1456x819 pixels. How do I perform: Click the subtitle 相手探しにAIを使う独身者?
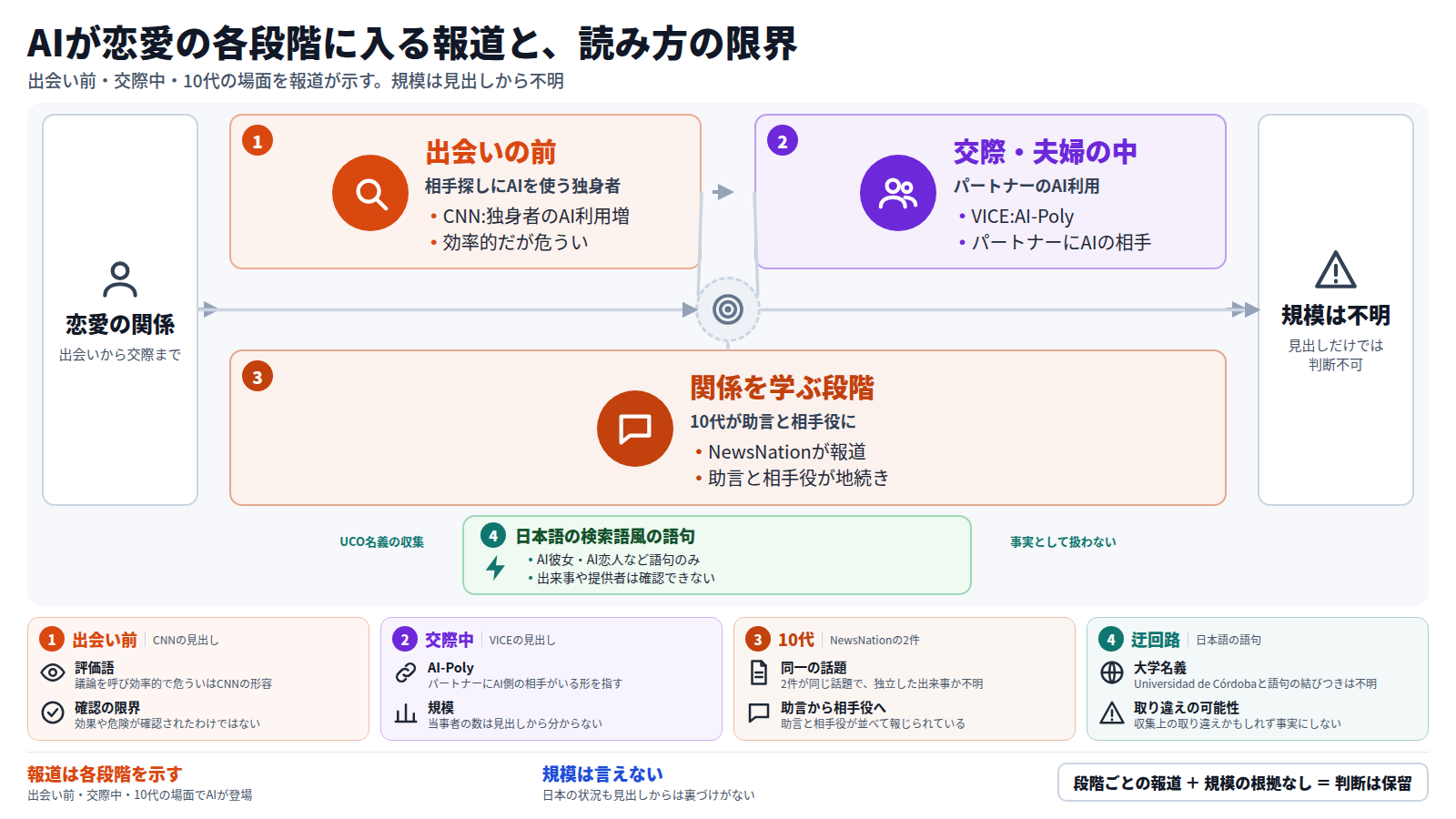click(522, 186)
